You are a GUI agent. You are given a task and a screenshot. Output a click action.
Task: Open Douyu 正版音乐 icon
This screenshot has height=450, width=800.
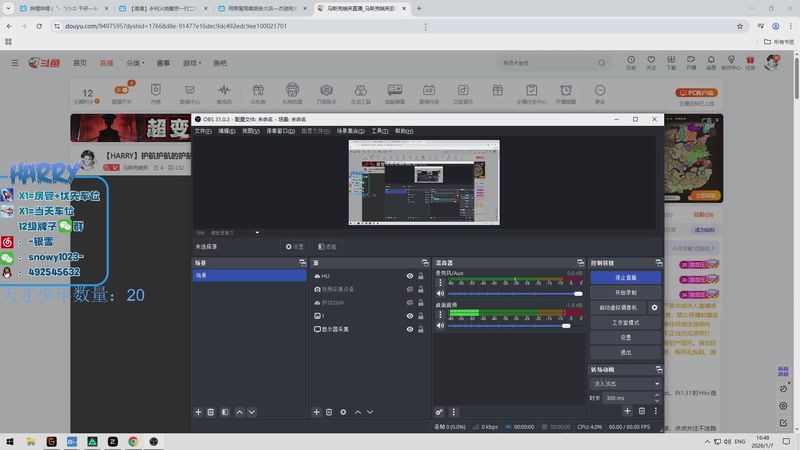pyautogui.click(x=463, y=93)
